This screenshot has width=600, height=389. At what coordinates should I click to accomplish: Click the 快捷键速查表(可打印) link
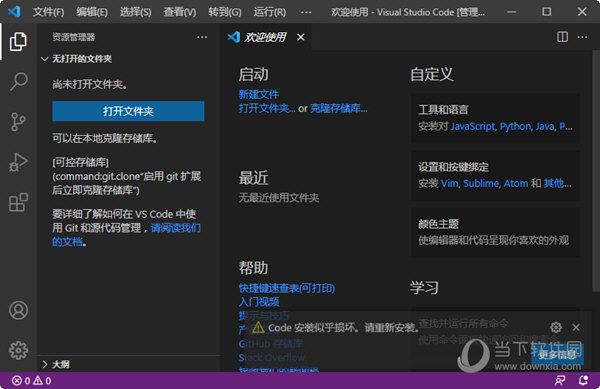click(287, 288)
